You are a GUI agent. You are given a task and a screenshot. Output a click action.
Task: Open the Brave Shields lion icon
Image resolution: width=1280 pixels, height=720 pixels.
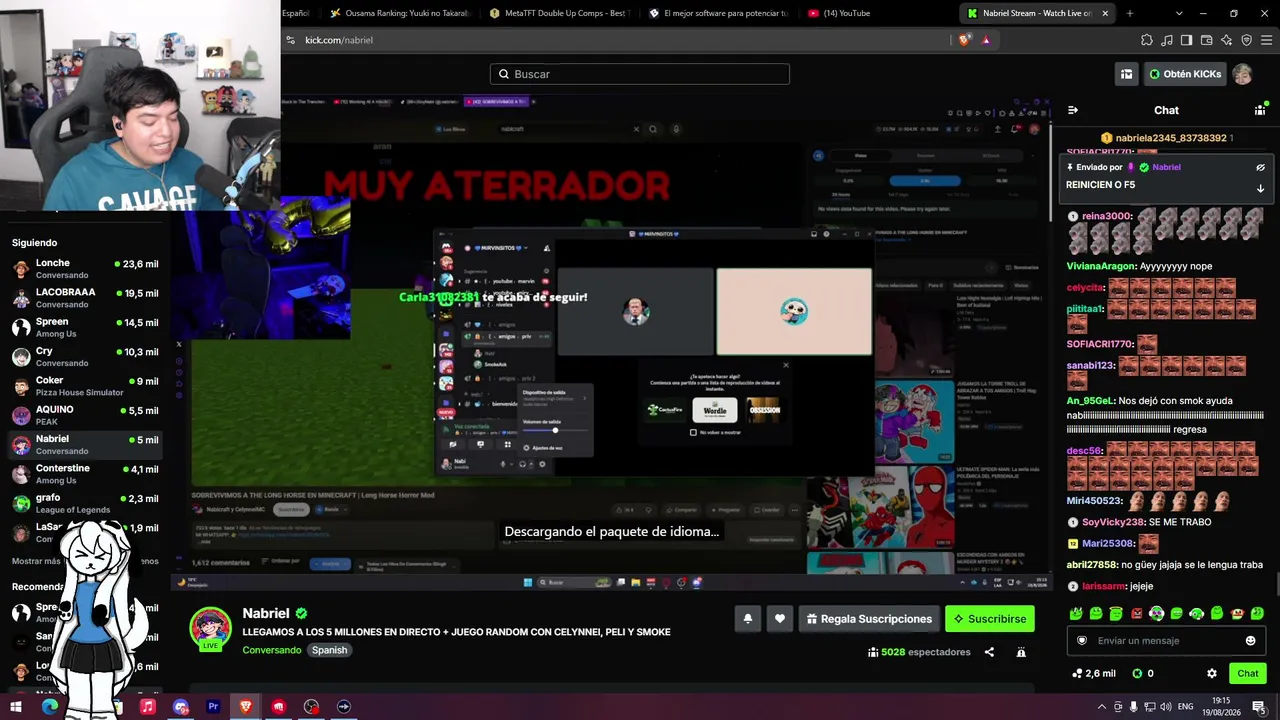coord(964,40)
